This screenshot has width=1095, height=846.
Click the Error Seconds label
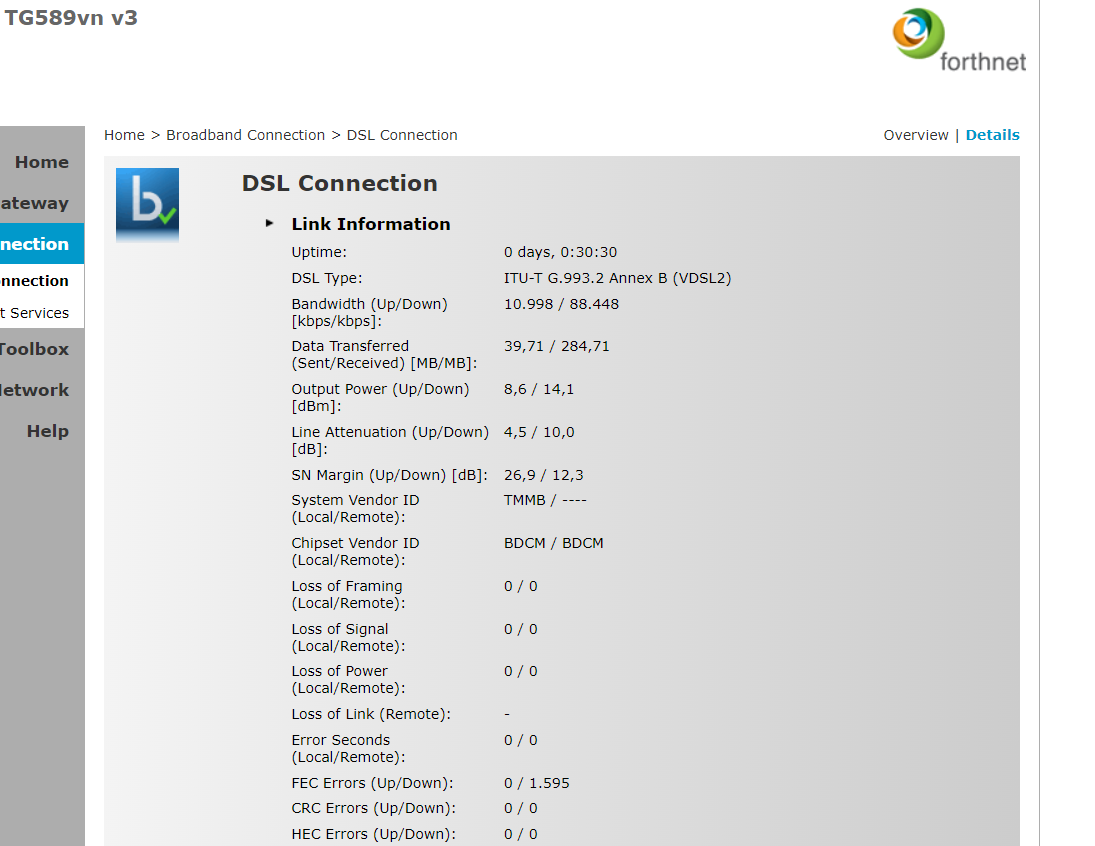[x=348, y=748]
